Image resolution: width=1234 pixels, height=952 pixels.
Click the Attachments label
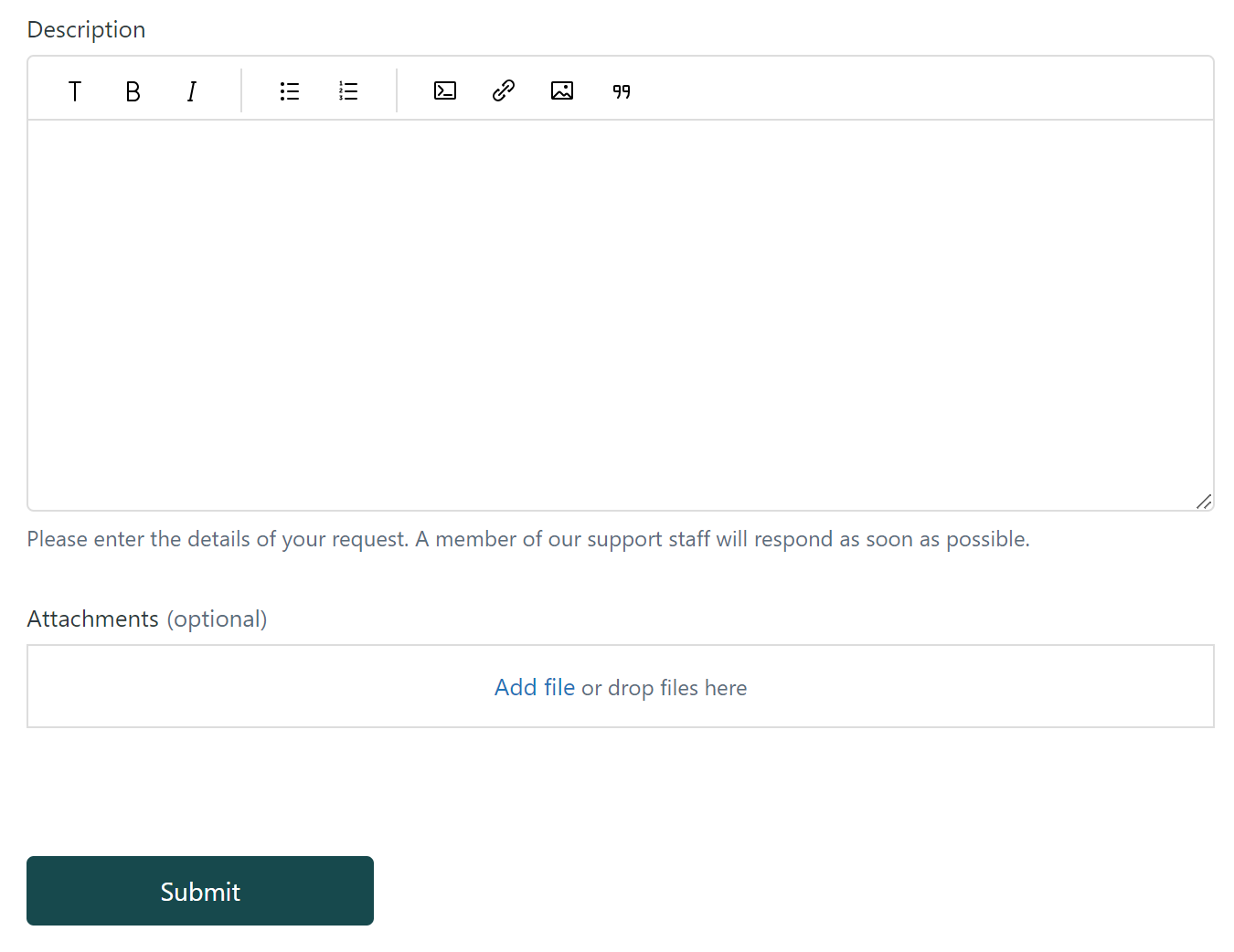(92, 619)
